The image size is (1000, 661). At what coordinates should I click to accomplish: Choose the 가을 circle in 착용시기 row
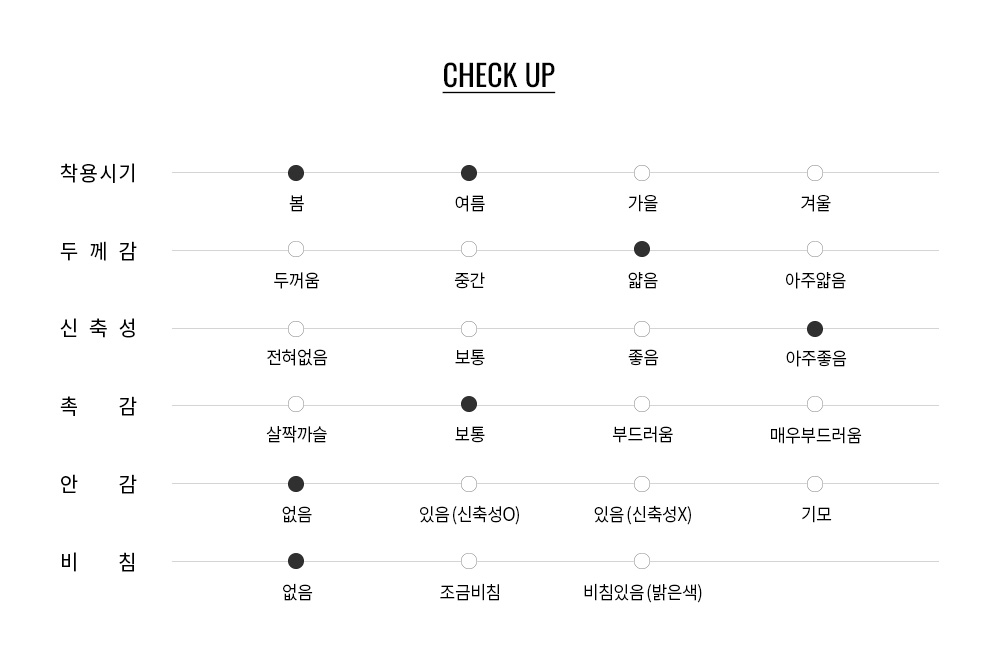(x=642, y=173)
